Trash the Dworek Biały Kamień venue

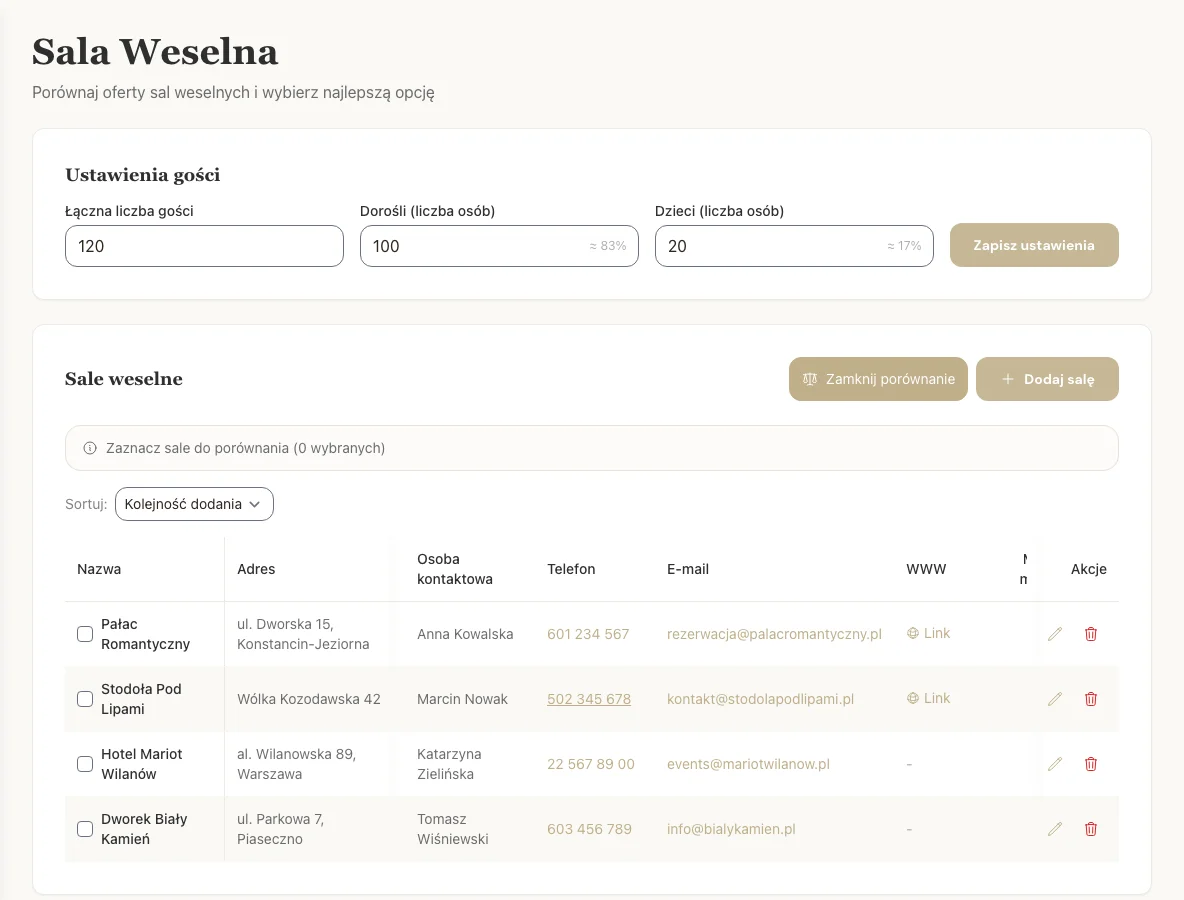(1091, 829)
